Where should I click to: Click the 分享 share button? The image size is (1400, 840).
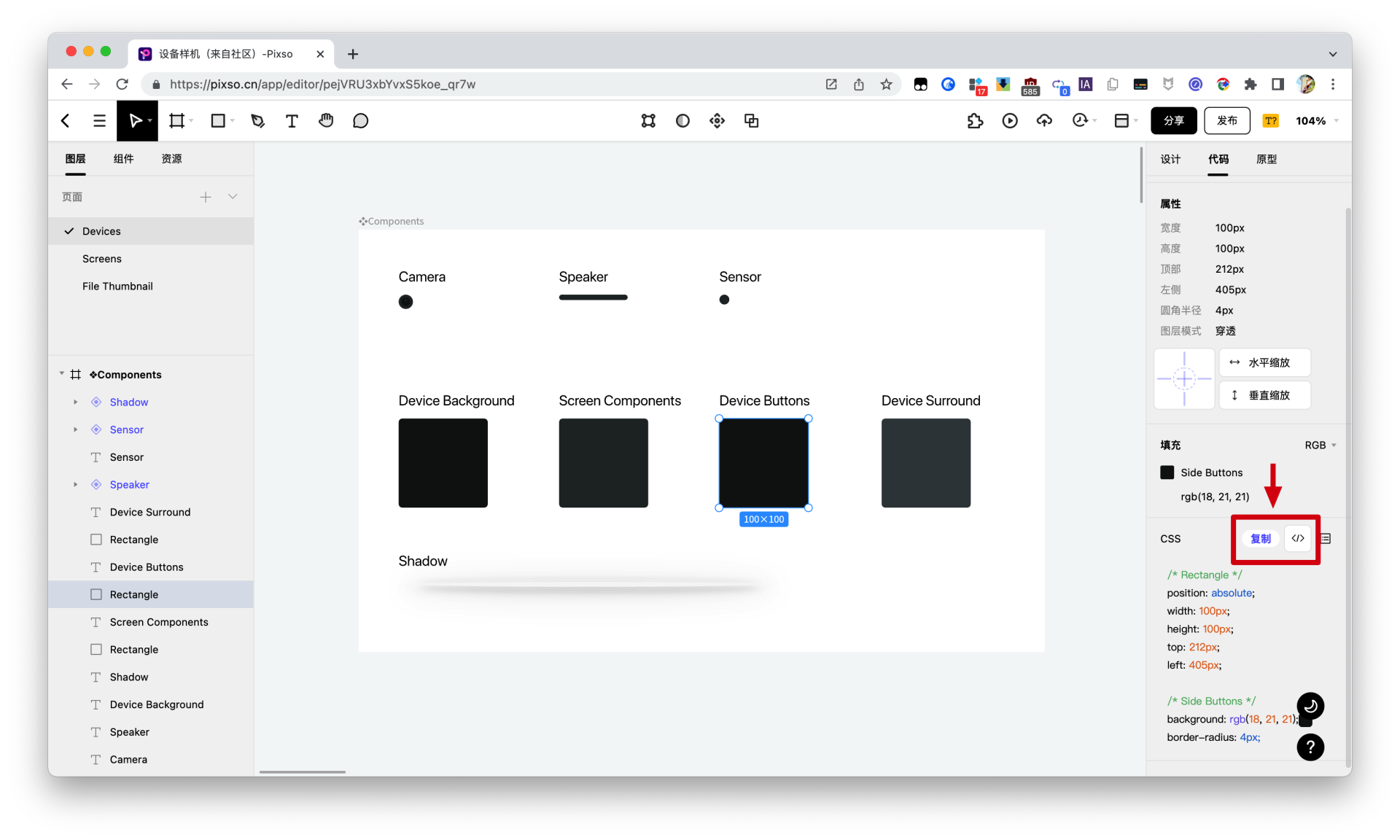(x=1173, y=121)
